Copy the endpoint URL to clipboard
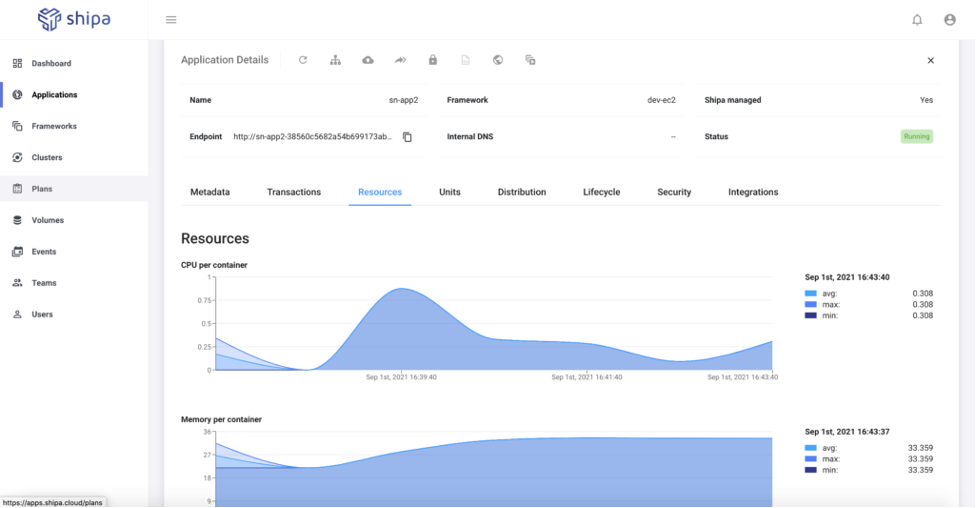The height and width of the screenshot is (508, 977). [x=407, y=137]
